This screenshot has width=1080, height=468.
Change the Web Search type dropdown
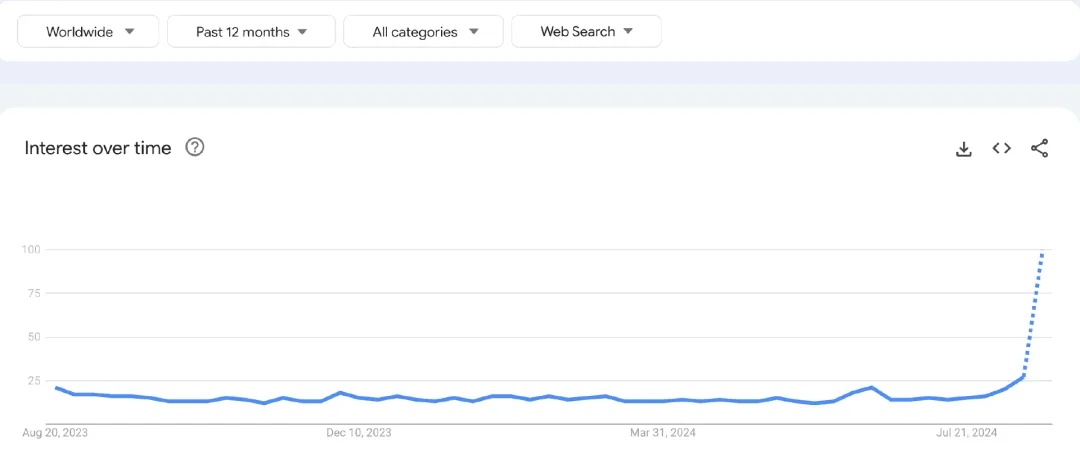(x=586, y=31)
